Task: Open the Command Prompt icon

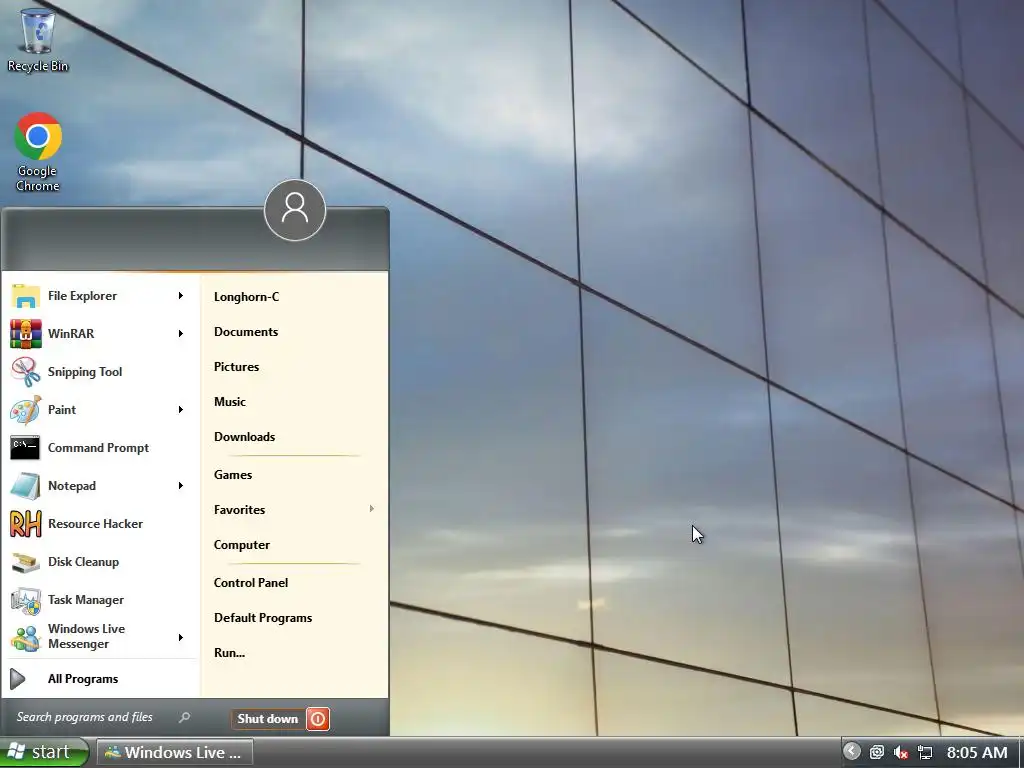Action: point(25,448)
